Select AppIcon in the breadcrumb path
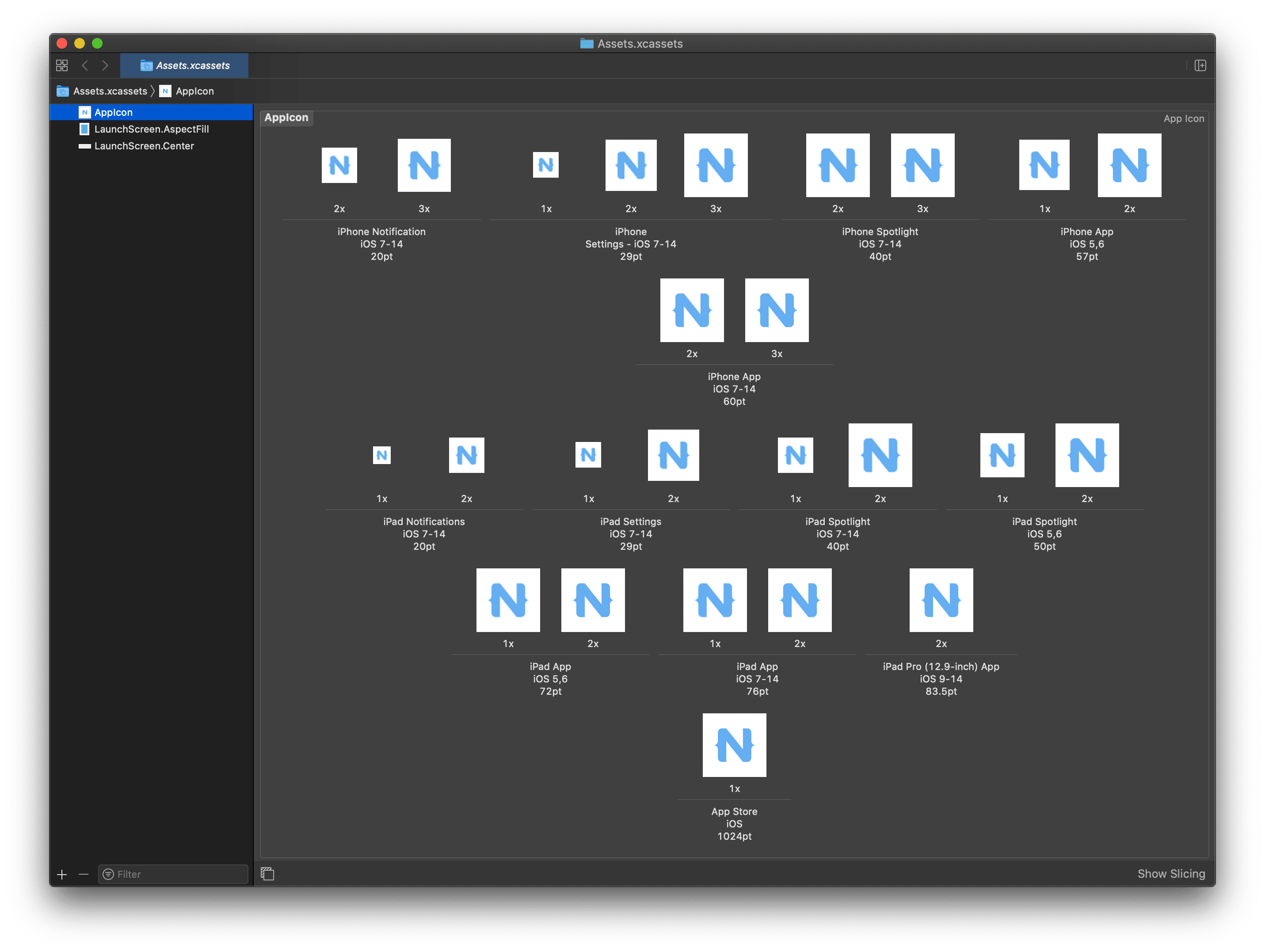Viewport: 1265px width, 952px height. coord(194,91)
